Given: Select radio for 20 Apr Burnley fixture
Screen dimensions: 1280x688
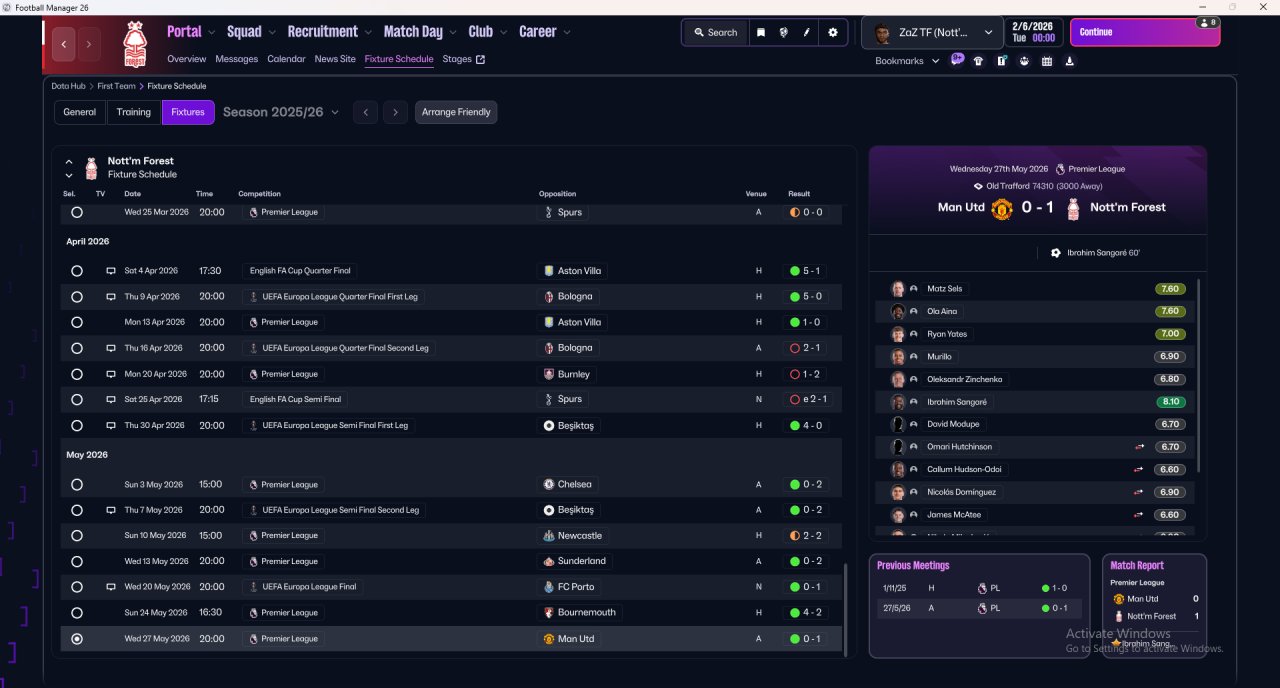Looking at the screenshot, I should [77, 374].
